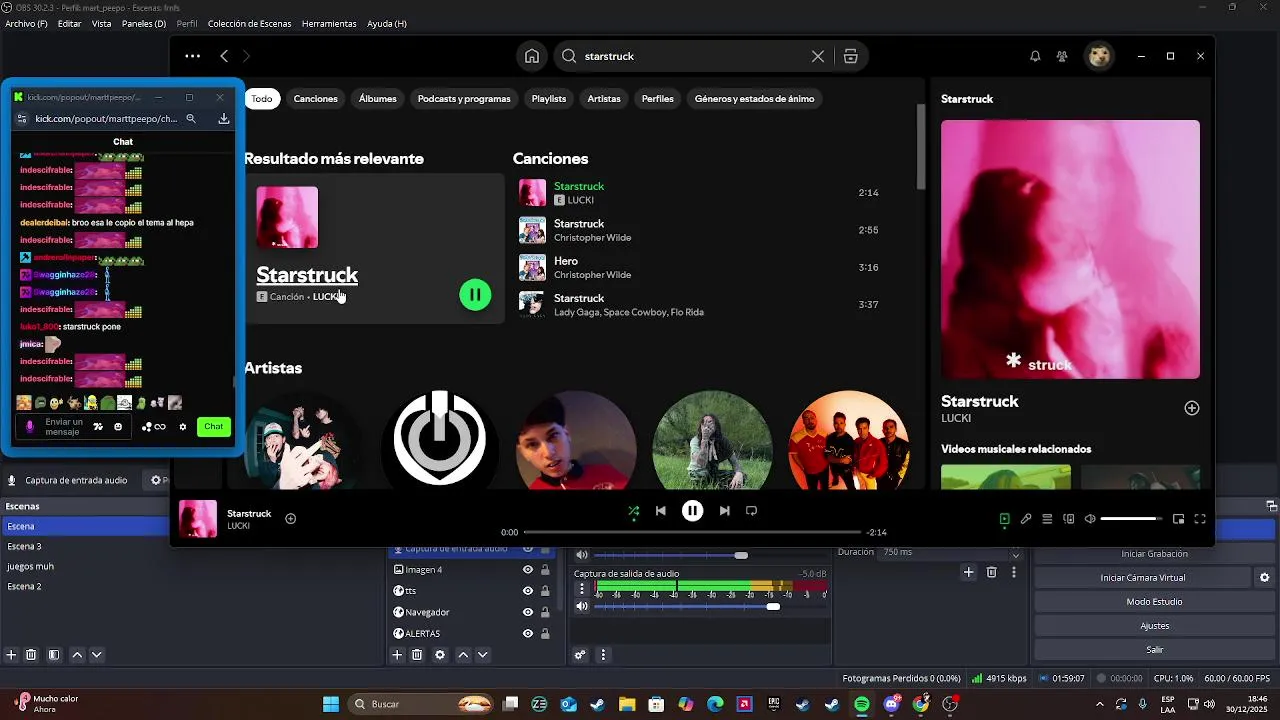Image resolution: width=1280 pixels, height=720 pixels.
Task: Open advanced audio properties gears in mixer
Action: (x=580, y=655)
